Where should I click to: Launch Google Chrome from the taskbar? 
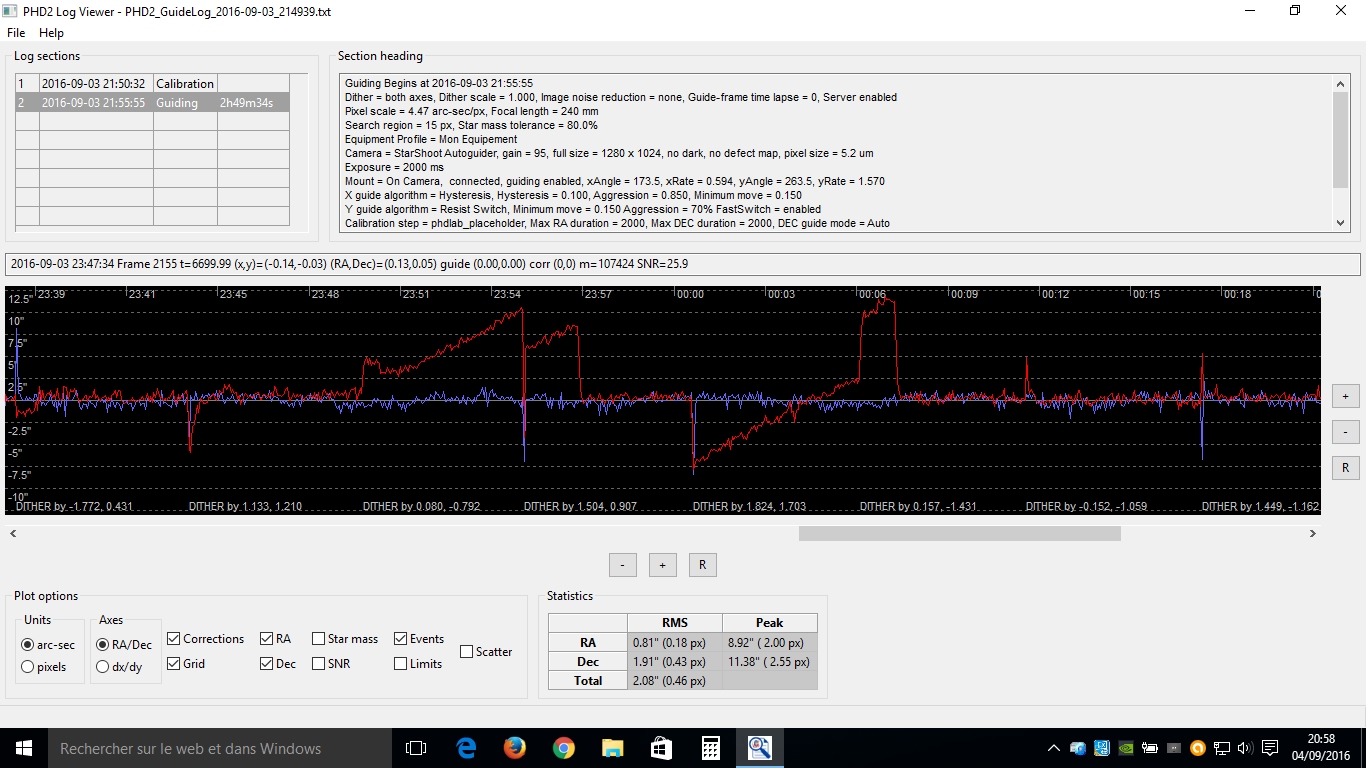pos(563,748)
